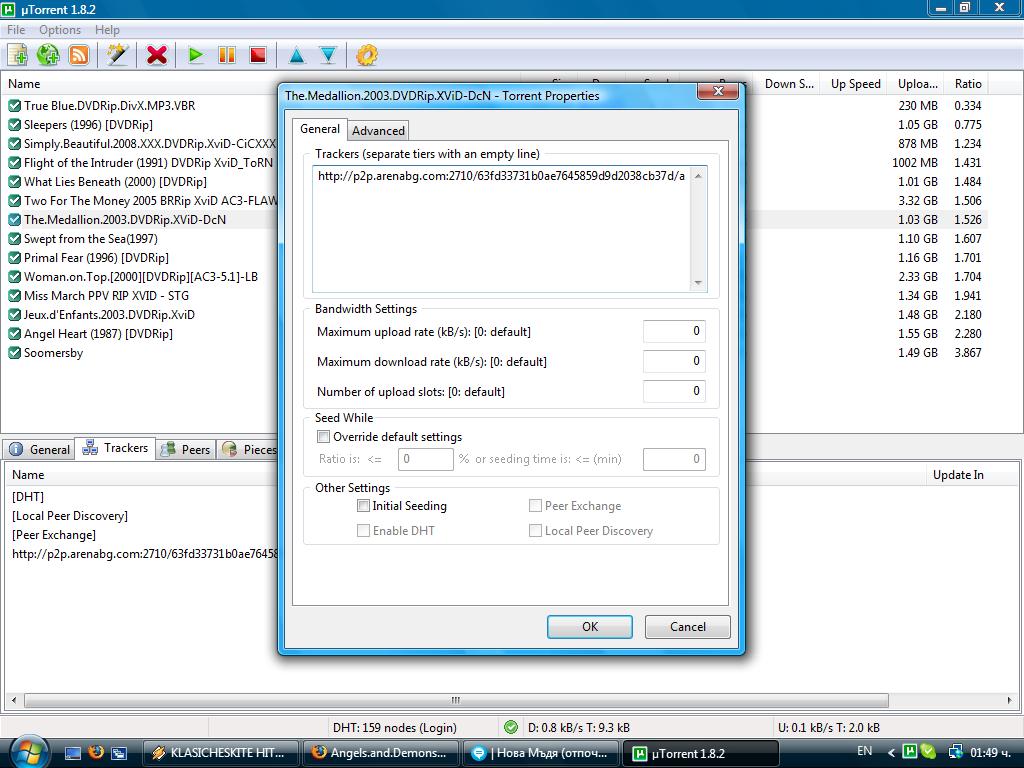Viewport: 1024px width, 768px height.
Task: Switch to the Peers tab in the main window
Action: tap(186, 449)
